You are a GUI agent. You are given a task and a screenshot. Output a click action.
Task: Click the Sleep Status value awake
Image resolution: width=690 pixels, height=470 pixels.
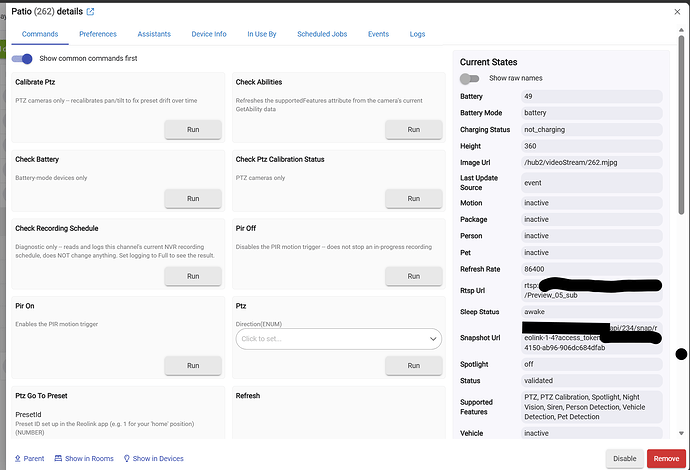pos(592,312)
